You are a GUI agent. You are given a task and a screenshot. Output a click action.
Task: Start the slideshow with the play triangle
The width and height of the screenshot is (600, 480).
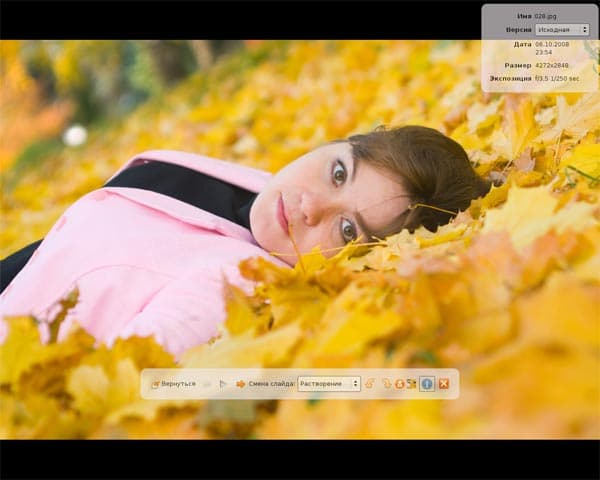(223, 384)
